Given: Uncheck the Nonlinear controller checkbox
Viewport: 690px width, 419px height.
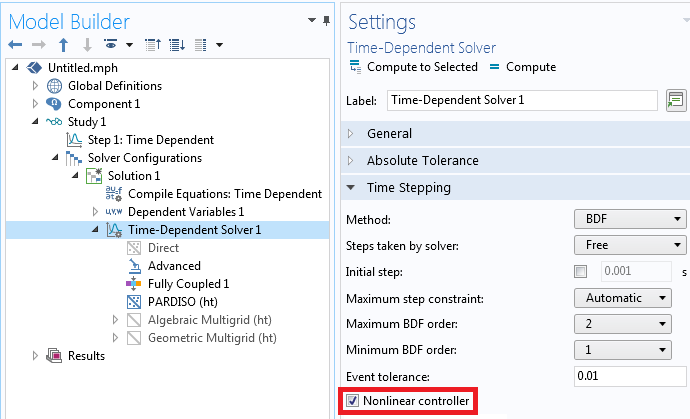Looking at the screenshot, I should [x=352, y=402].
